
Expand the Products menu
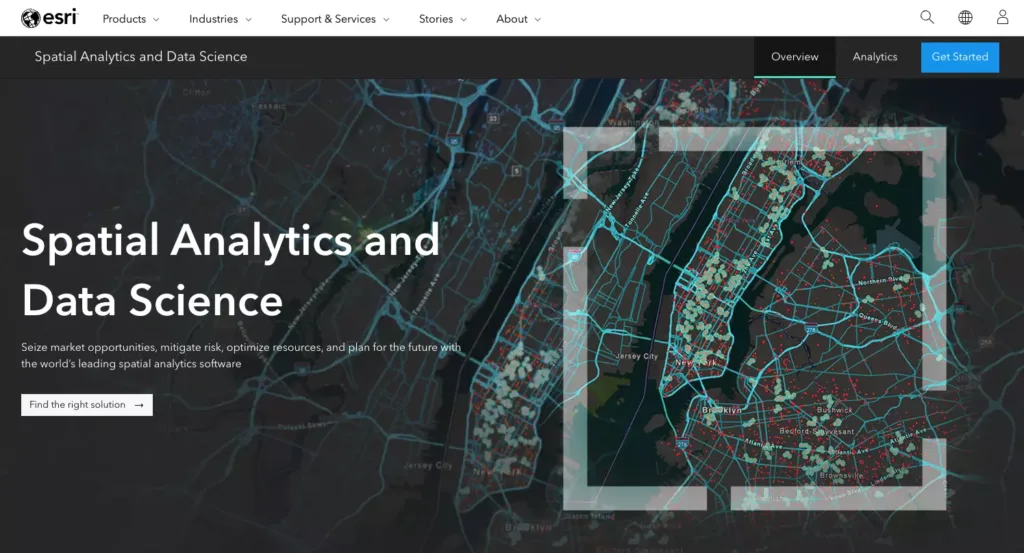[131, 19]
